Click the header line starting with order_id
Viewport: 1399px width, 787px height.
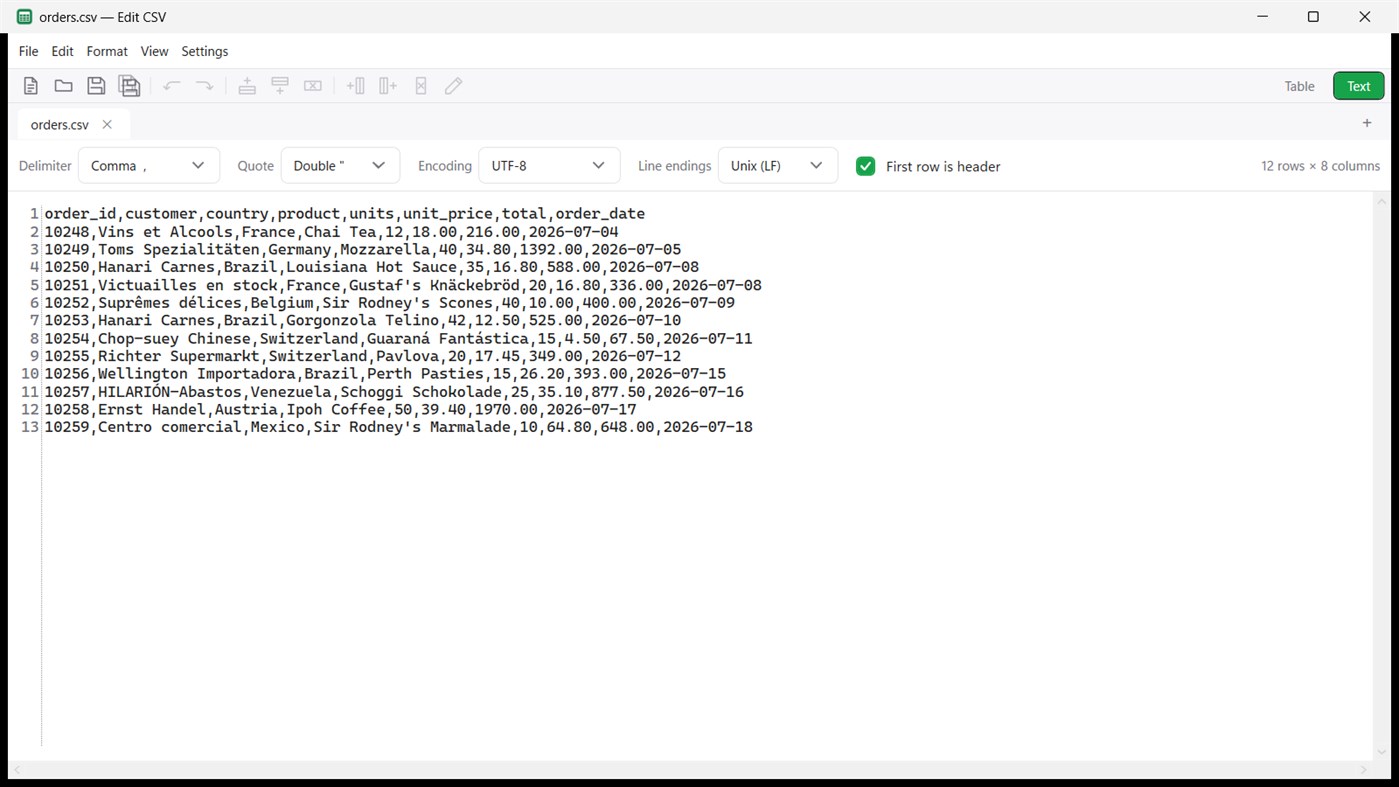click(345, 214)
